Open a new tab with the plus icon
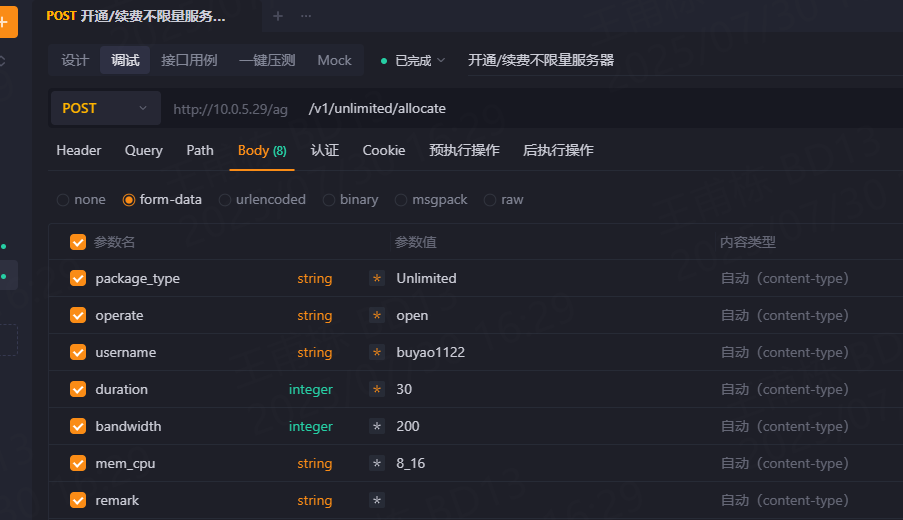The width and height of the screenshot is (903, 520). tap(278, 16)
